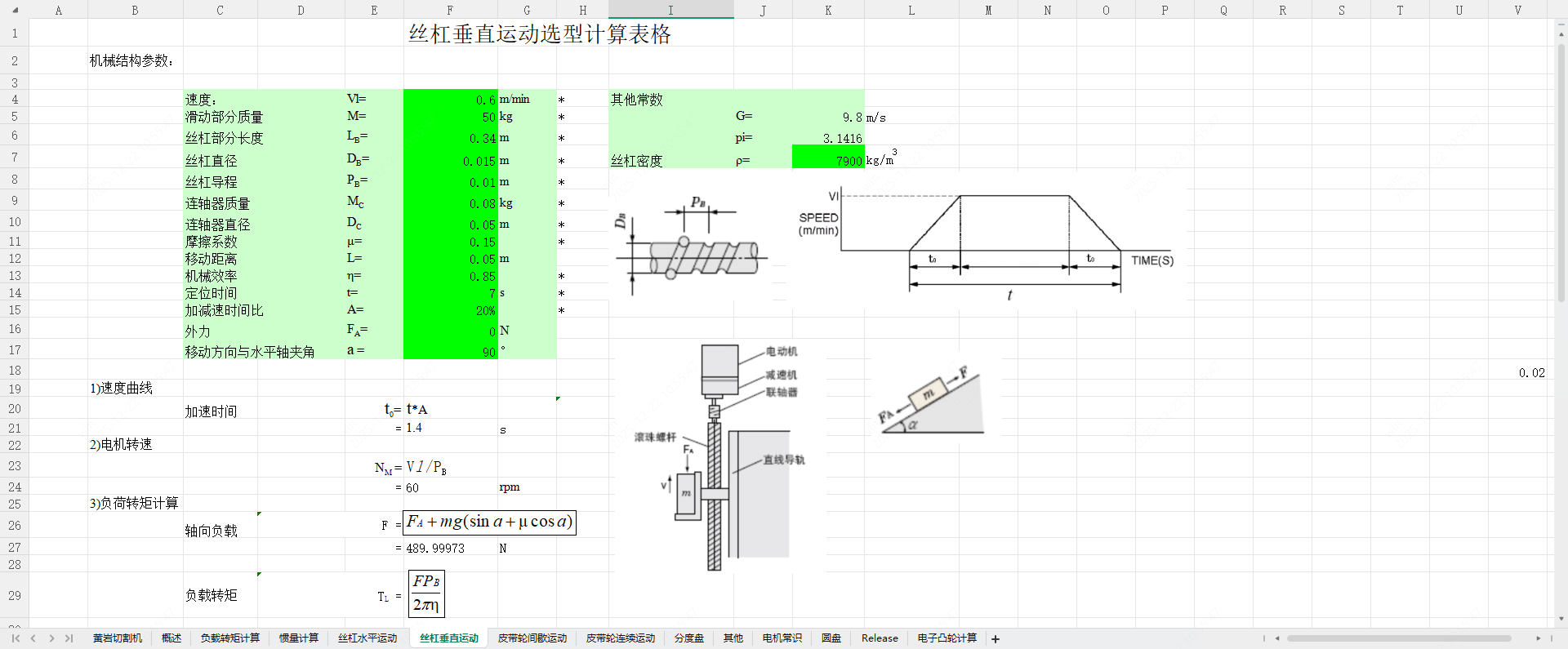Select the 滑动部分质量 value cell 50
The image size is (1568, 649).
click(450, 117)
